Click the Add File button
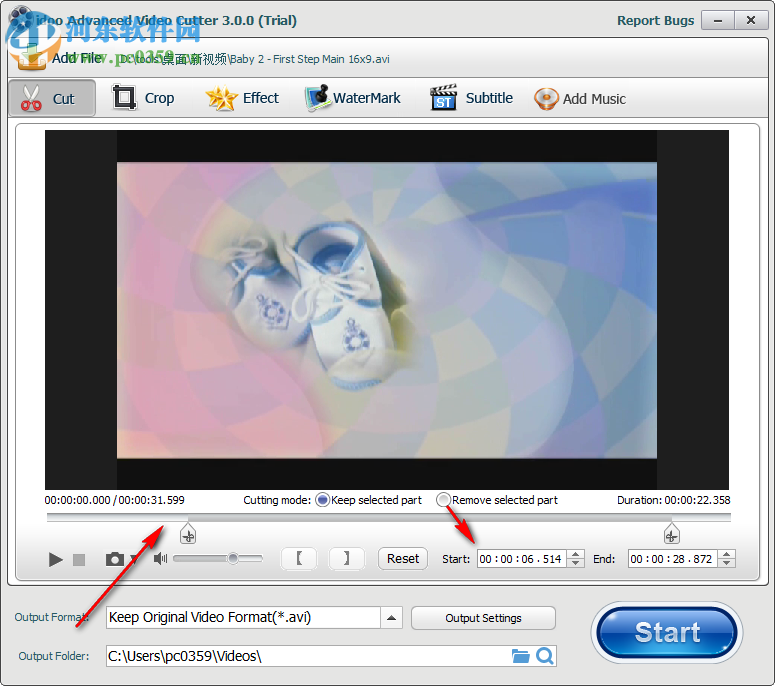 59,58
